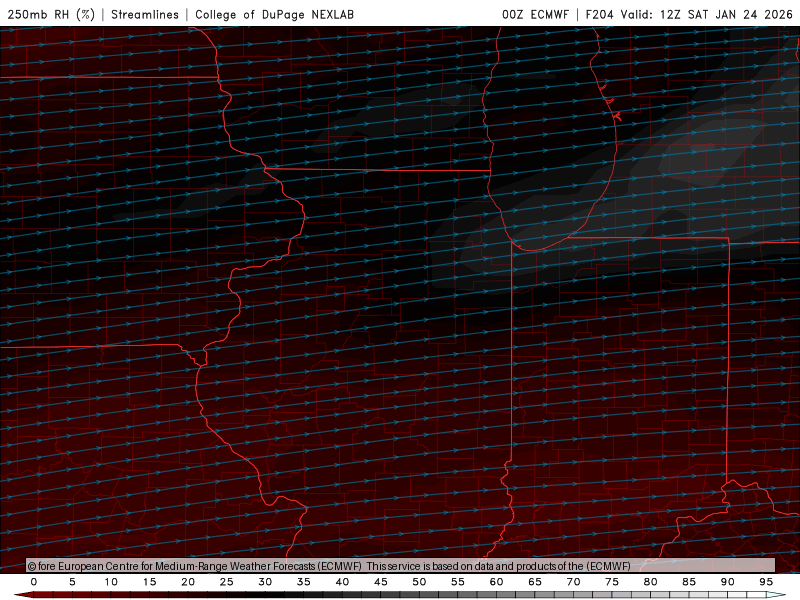Click the '10' color scale label
The image size is (800, 600).
tap(111, 582)
